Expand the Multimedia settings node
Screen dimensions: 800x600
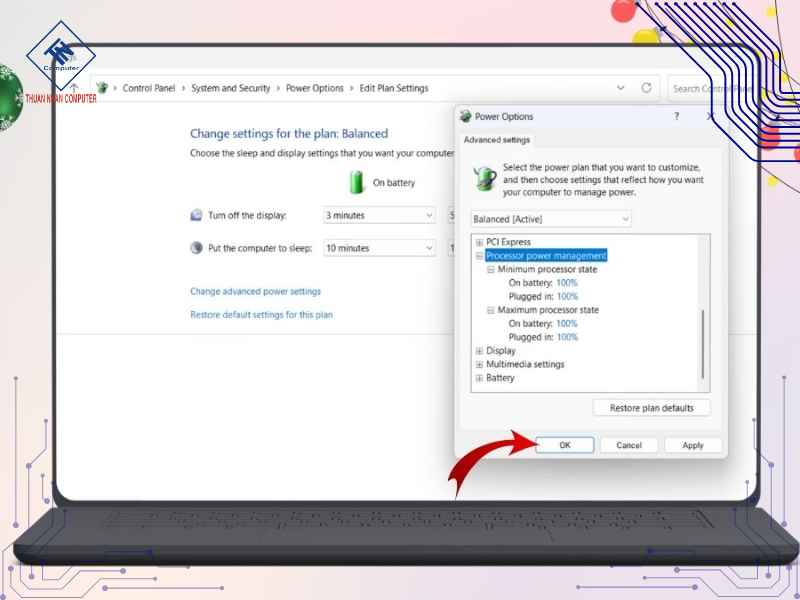click(479, 365)
